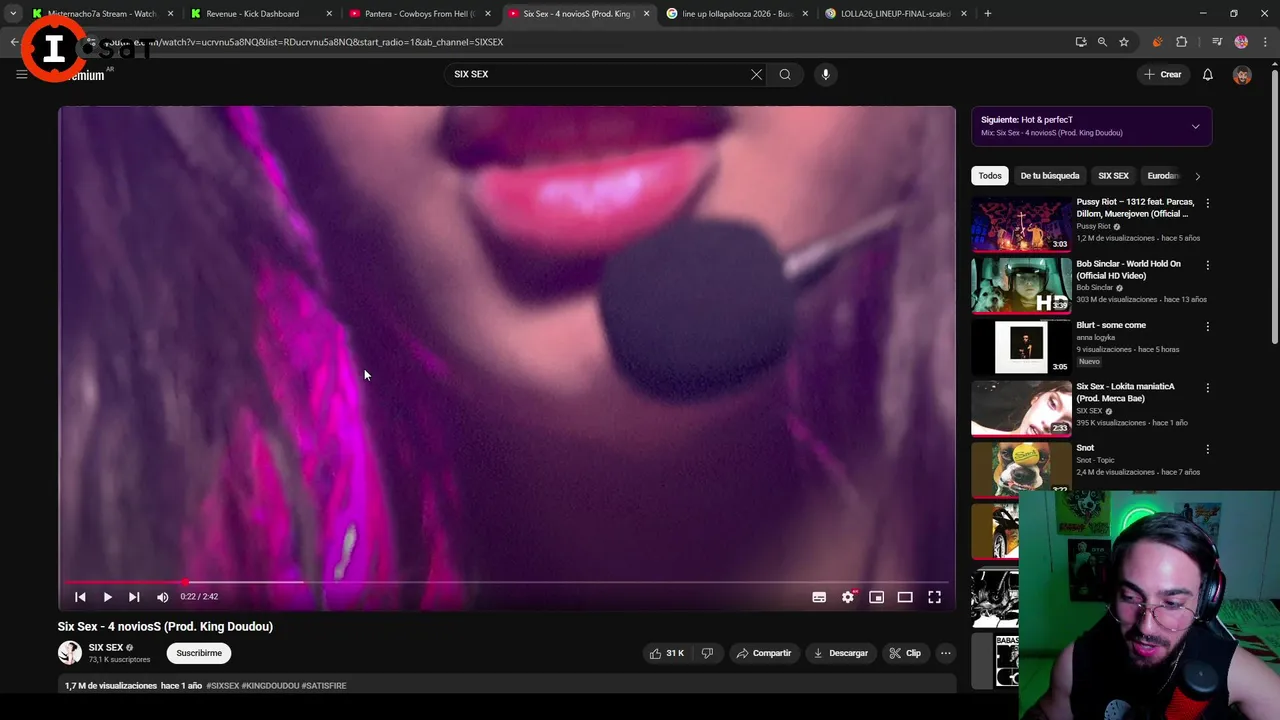
Task: Click the Descargar download button
Action: (841, 653)
